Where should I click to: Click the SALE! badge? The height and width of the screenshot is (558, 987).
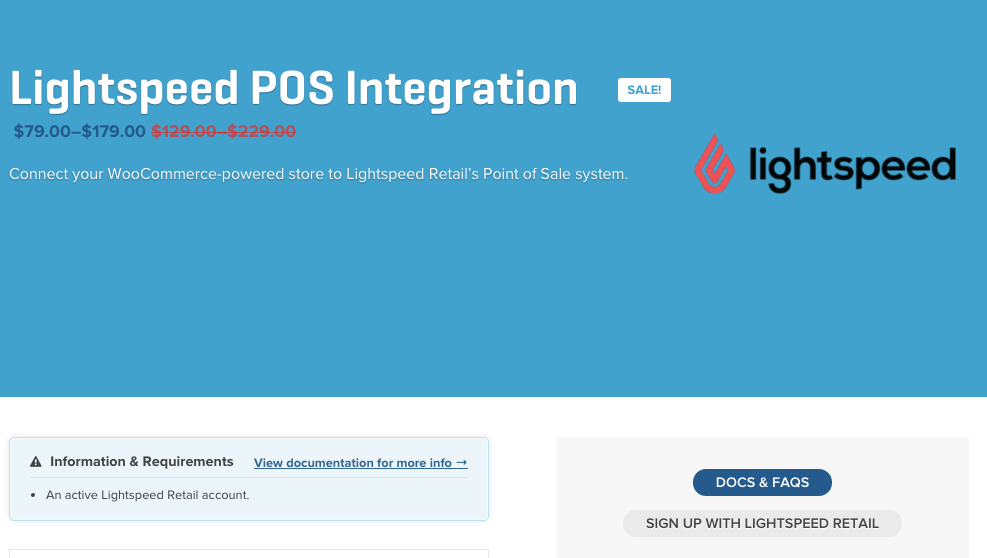[x=644, y=90]
